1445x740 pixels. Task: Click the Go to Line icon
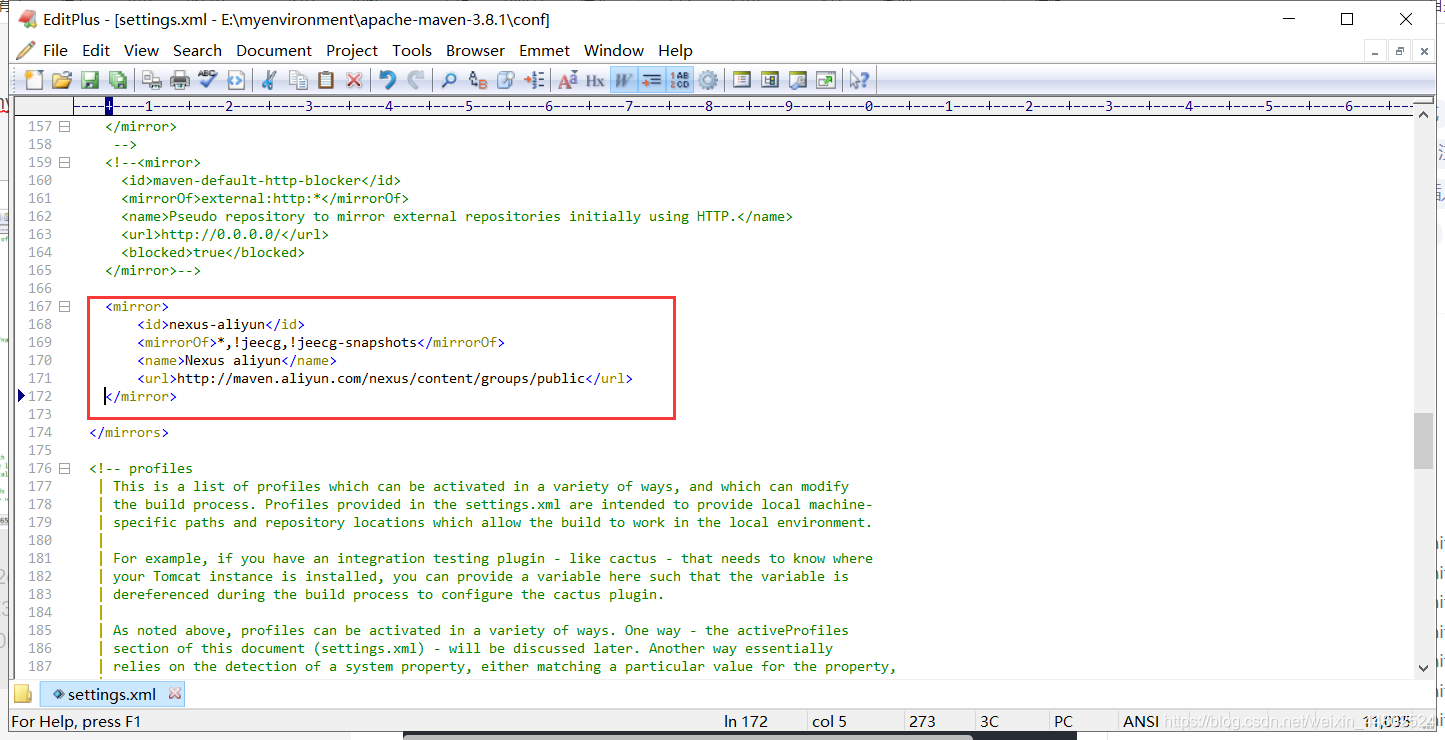pos(534,80)
